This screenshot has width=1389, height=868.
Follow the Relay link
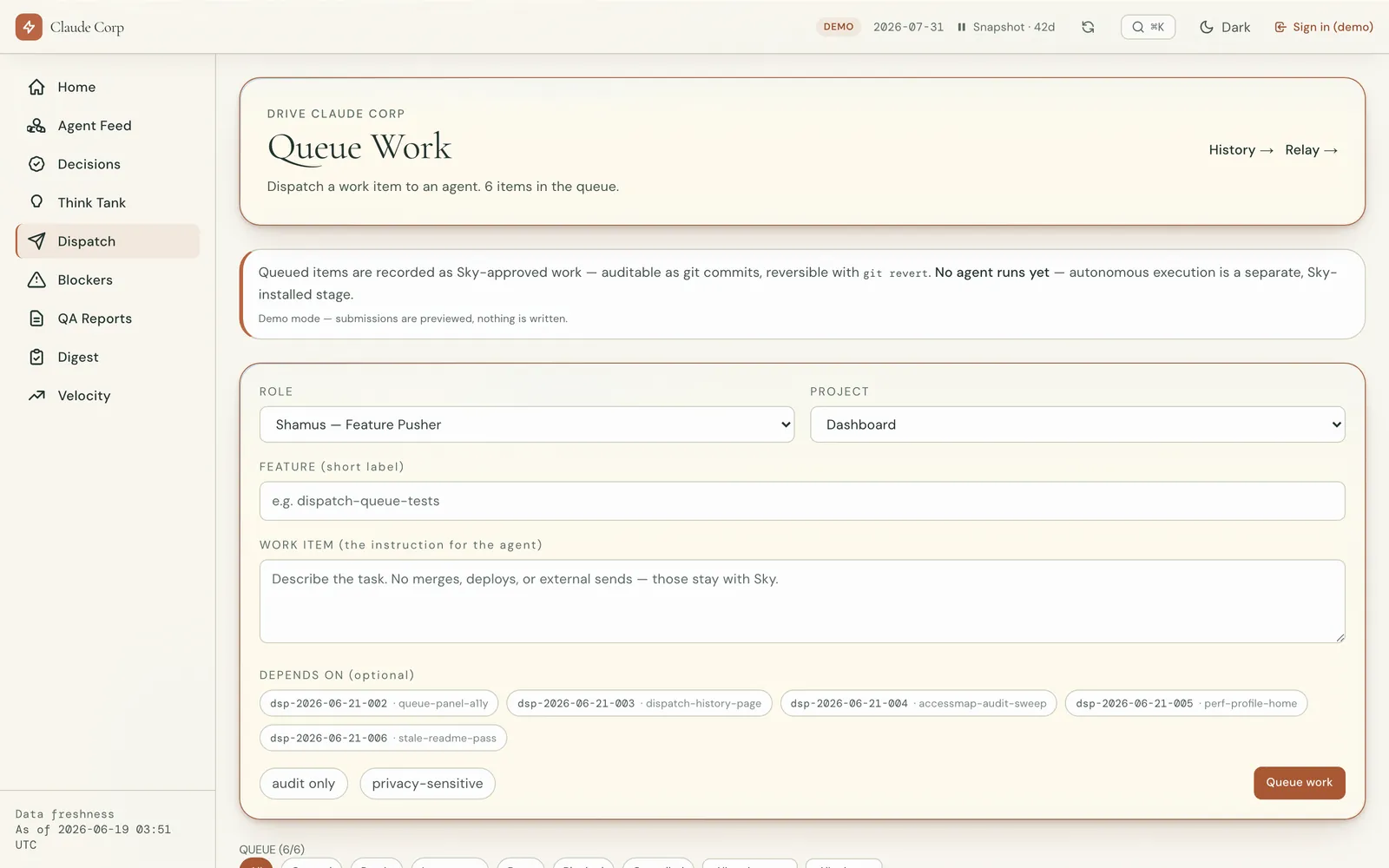[1311, 150]
